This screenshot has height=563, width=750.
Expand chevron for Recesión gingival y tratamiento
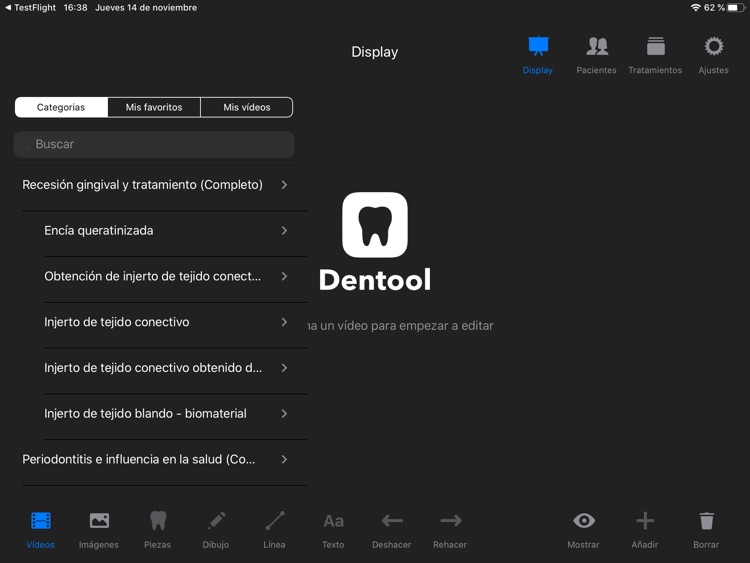[284, 185]
